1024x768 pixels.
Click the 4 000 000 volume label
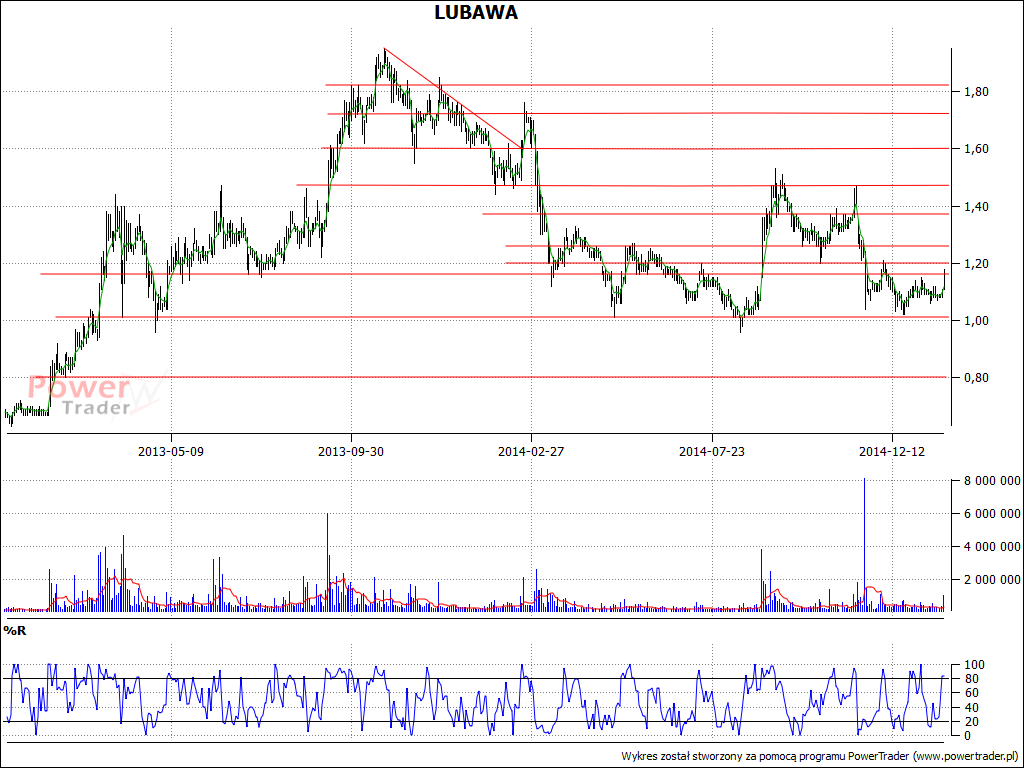click(x=993, y=547)
